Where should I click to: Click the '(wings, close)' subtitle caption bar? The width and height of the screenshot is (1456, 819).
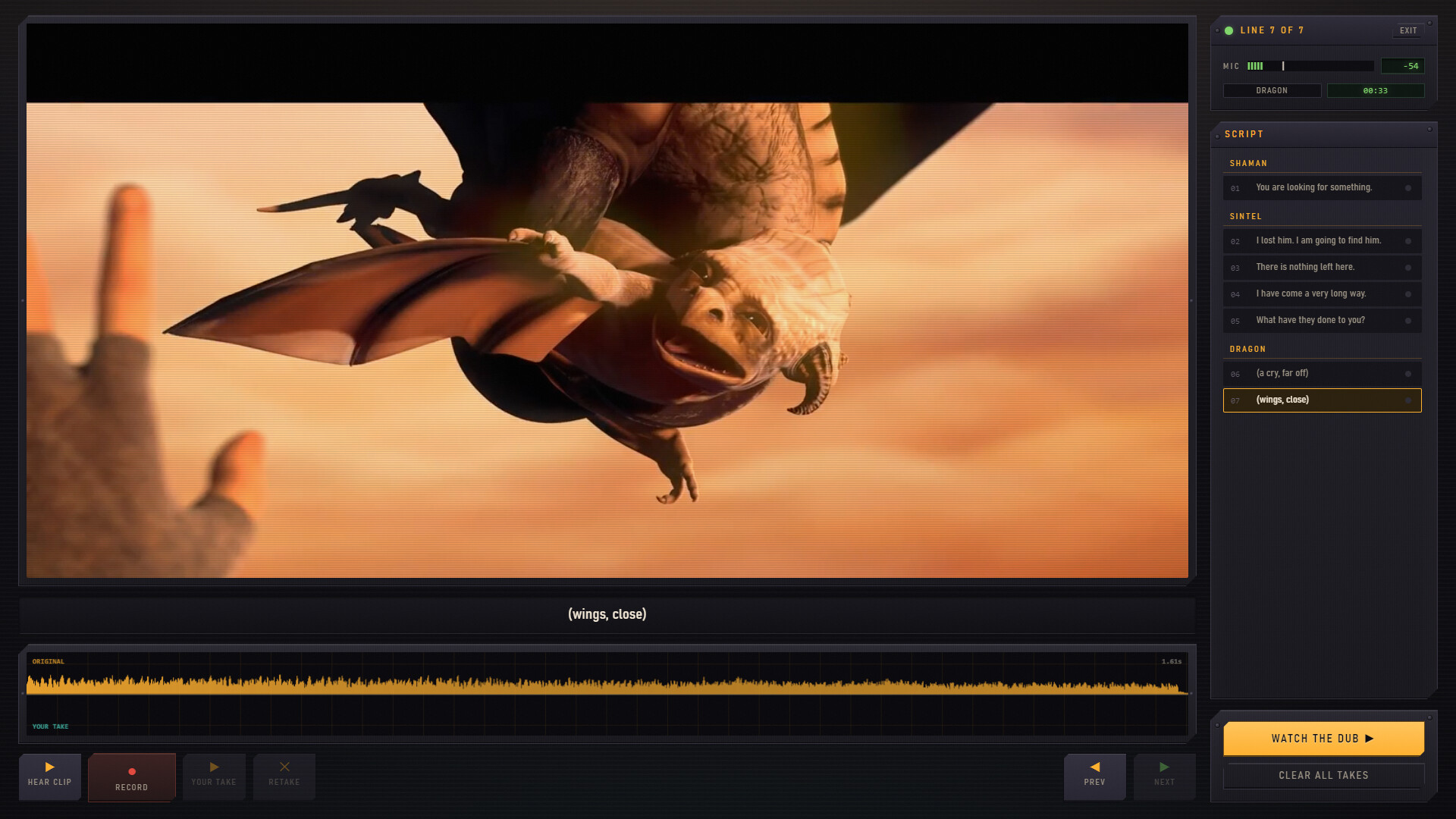tap(607, 614)
